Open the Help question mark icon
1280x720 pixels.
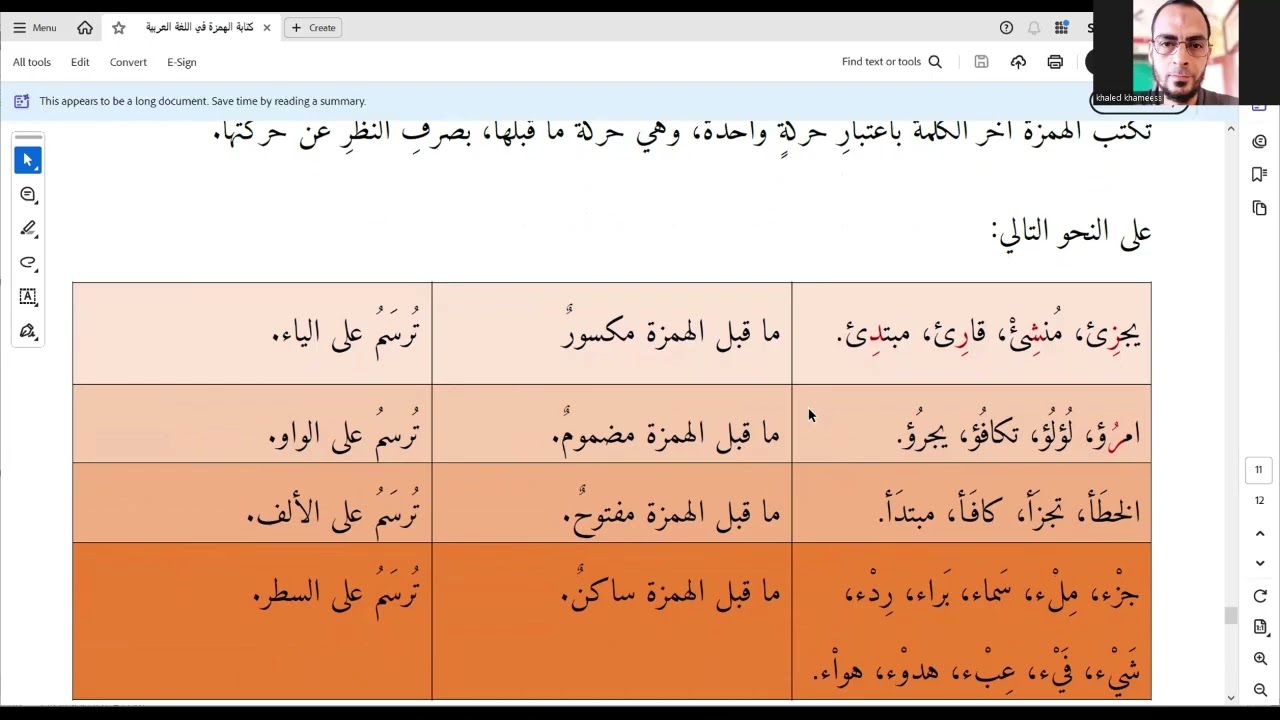point(1006,28)
